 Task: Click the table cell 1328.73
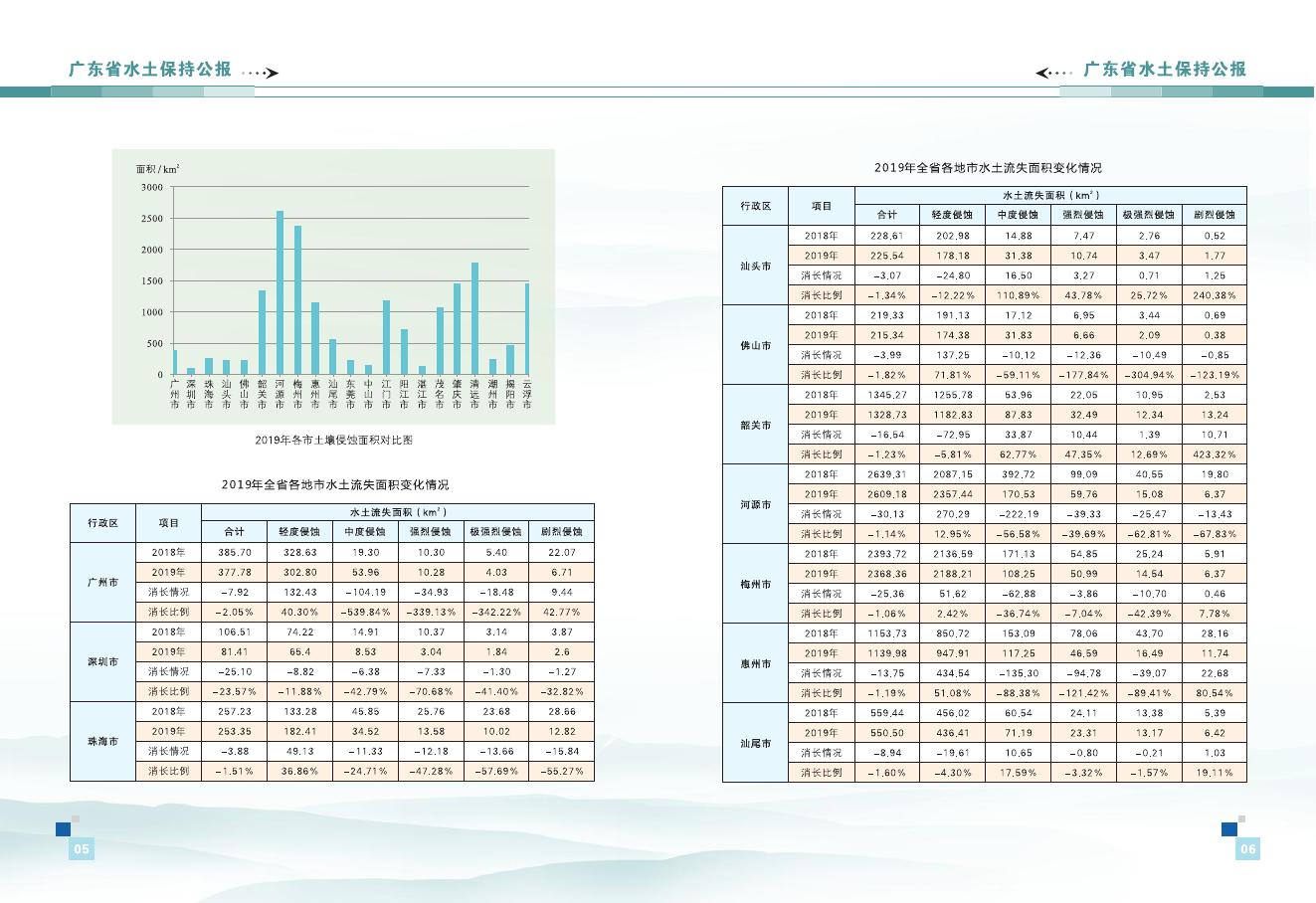pyautogui.click(x=886, y=415)
